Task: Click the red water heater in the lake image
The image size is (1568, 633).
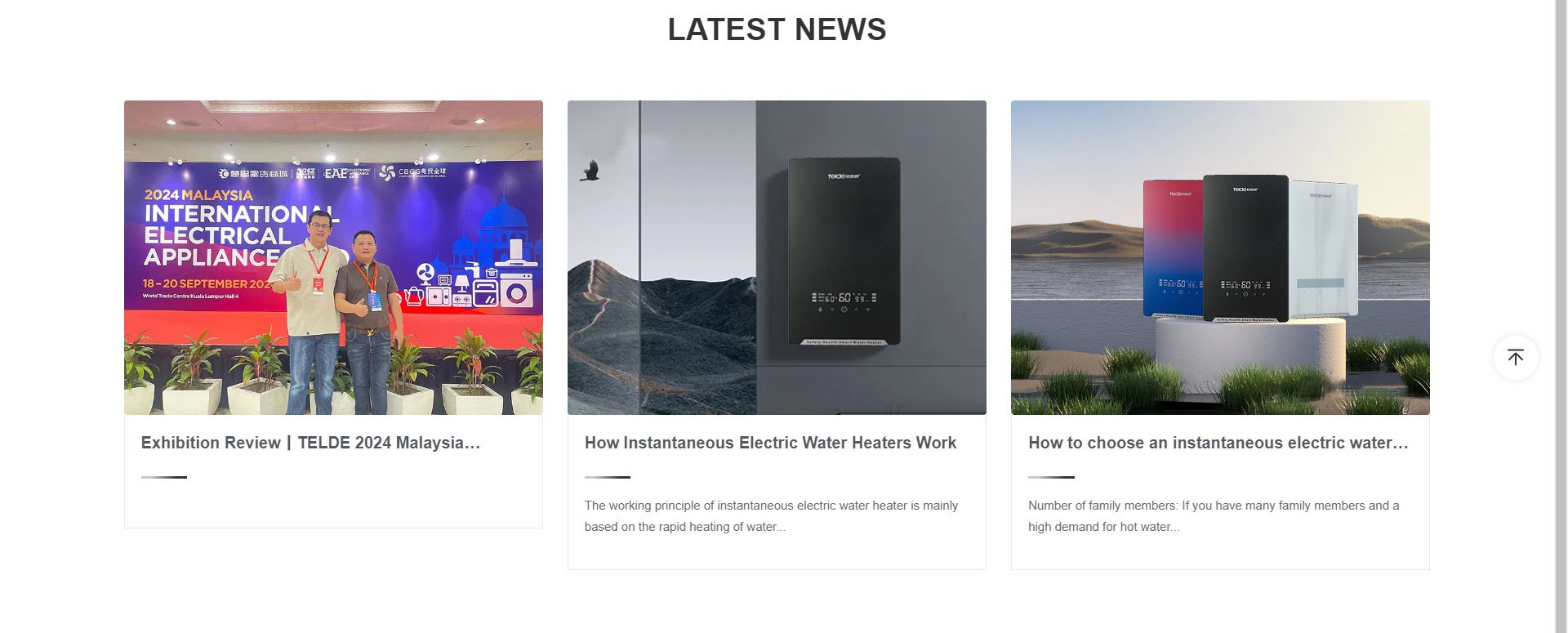Action: [x=1174, y=247]
